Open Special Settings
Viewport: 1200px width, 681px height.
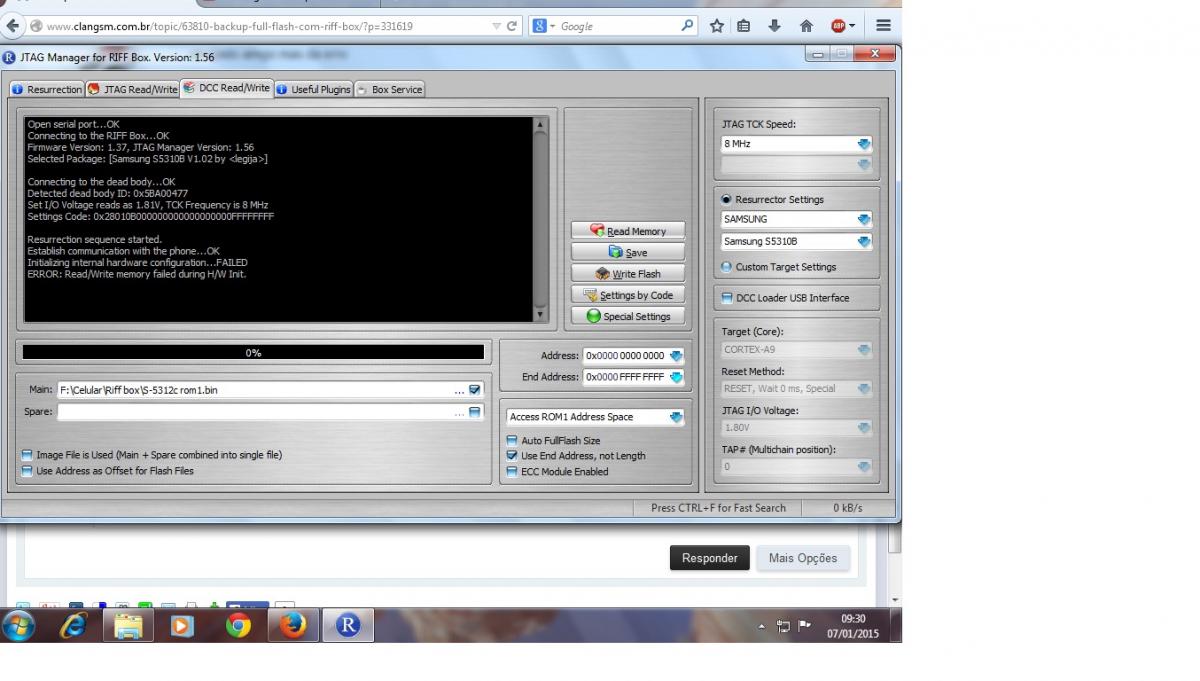pyautogui.click(x=628, y=316)
